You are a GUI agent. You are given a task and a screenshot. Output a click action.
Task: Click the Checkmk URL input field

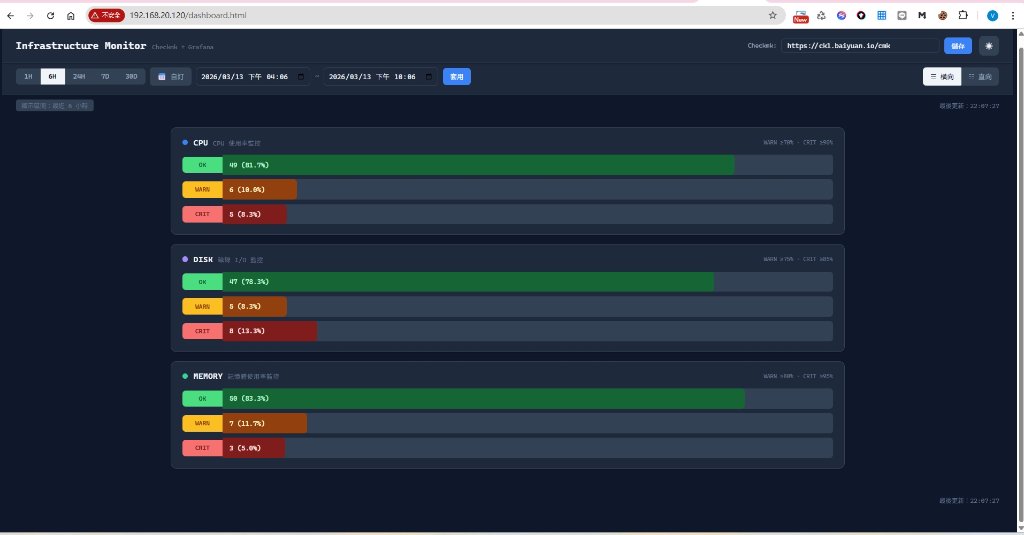pos(859,46)
